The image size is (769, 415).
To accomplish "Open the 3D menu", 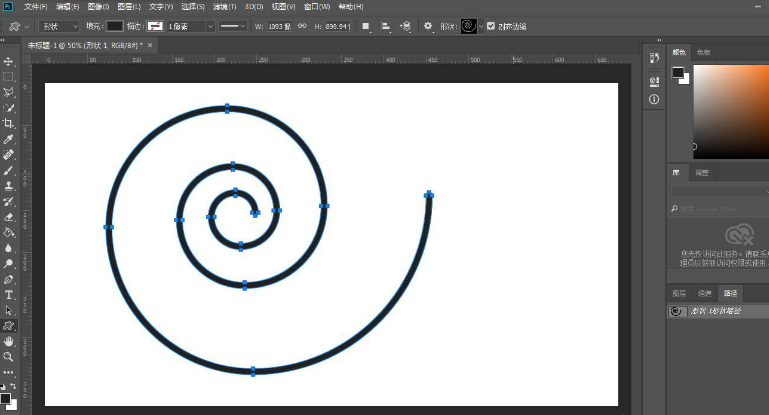I will (x=254, y=7).
